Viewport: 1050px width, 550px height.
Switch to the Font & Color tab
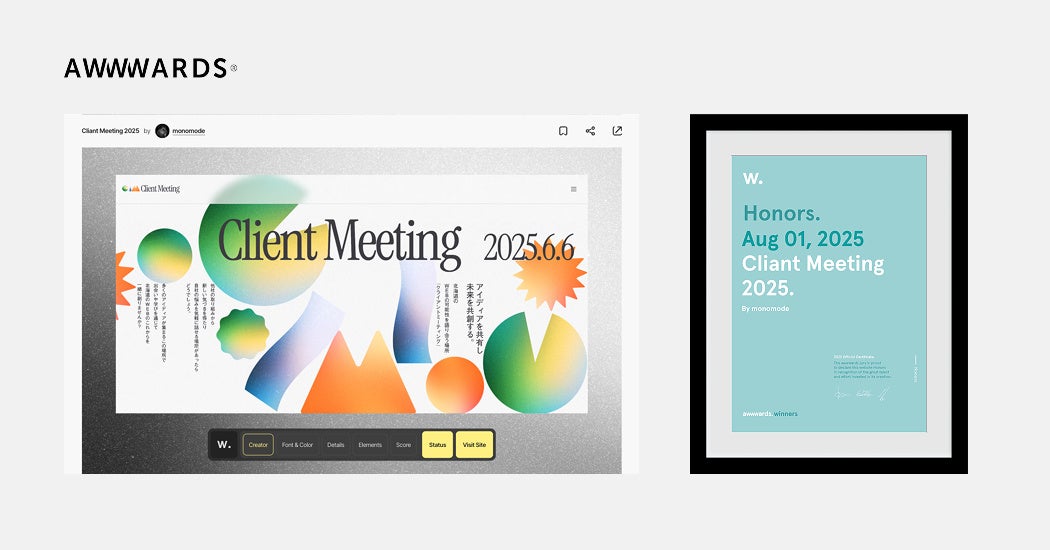pyautogui.click(x=297, y=445)
